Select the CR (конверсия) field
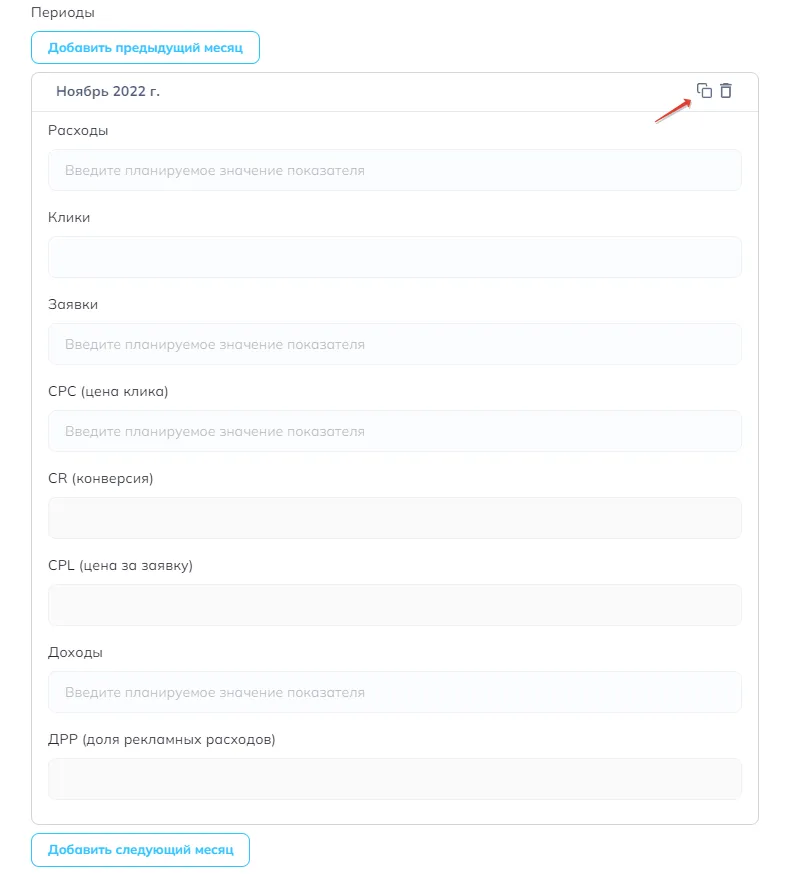Viewport: 789px width, 874px height. coord(394,518)
